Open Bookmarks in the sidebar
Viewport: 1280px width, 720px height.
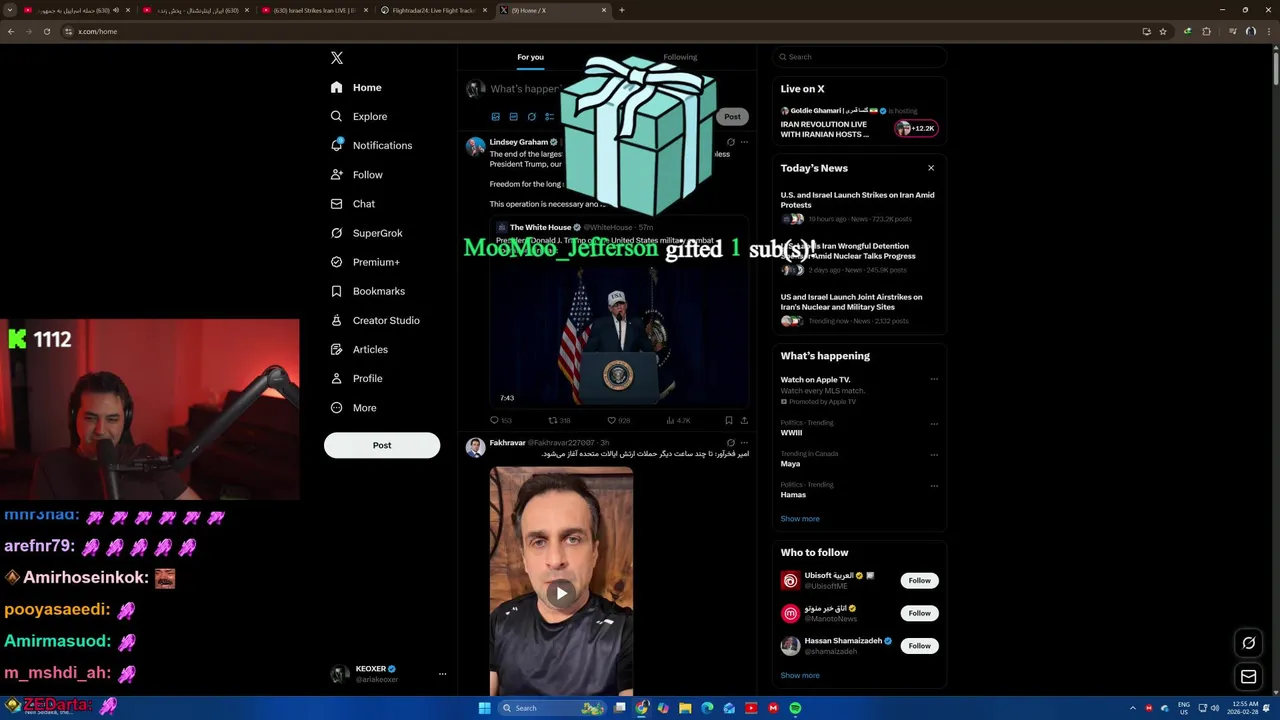coord(367,291)
